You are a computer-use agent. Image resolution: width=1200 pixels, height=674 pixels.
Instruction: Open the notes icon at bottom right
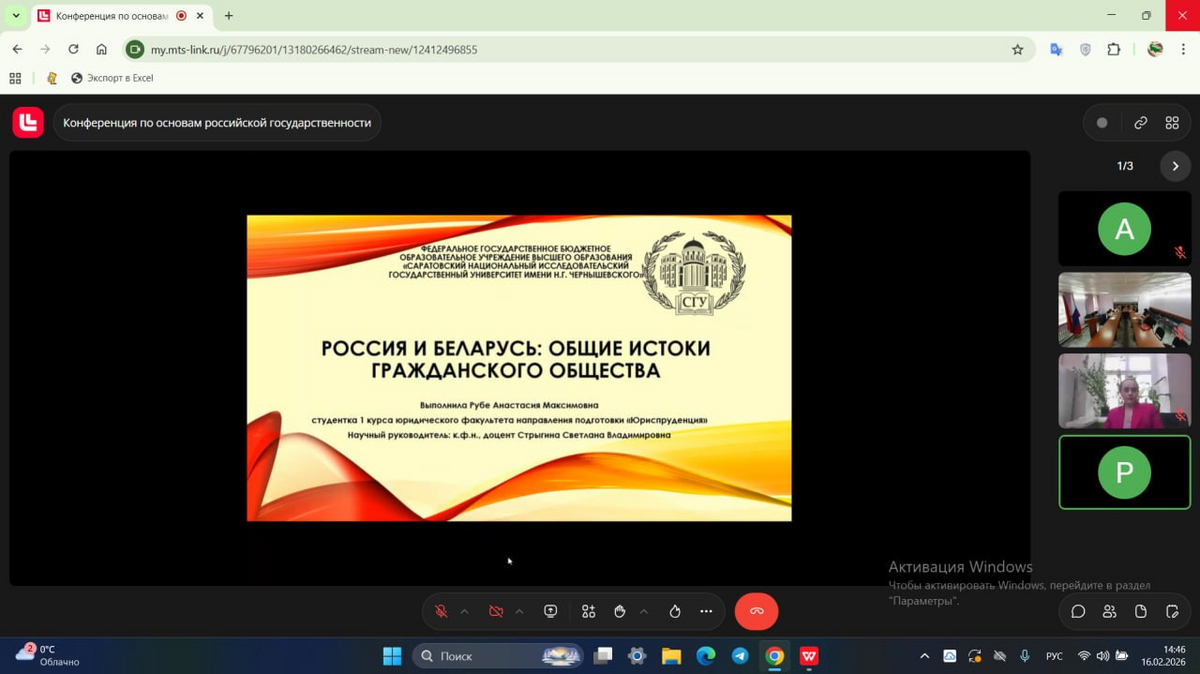tap(1172, 611)
